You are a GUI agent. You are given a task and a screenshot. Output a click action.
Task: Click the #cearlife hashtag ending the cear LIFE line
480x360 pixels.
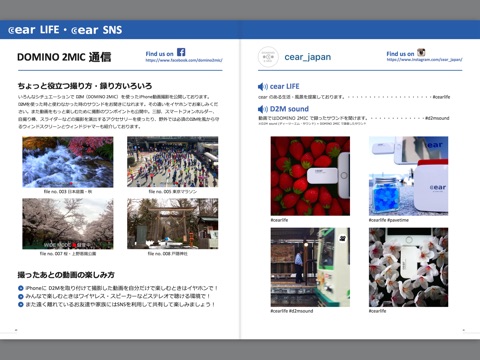(441, 97)
